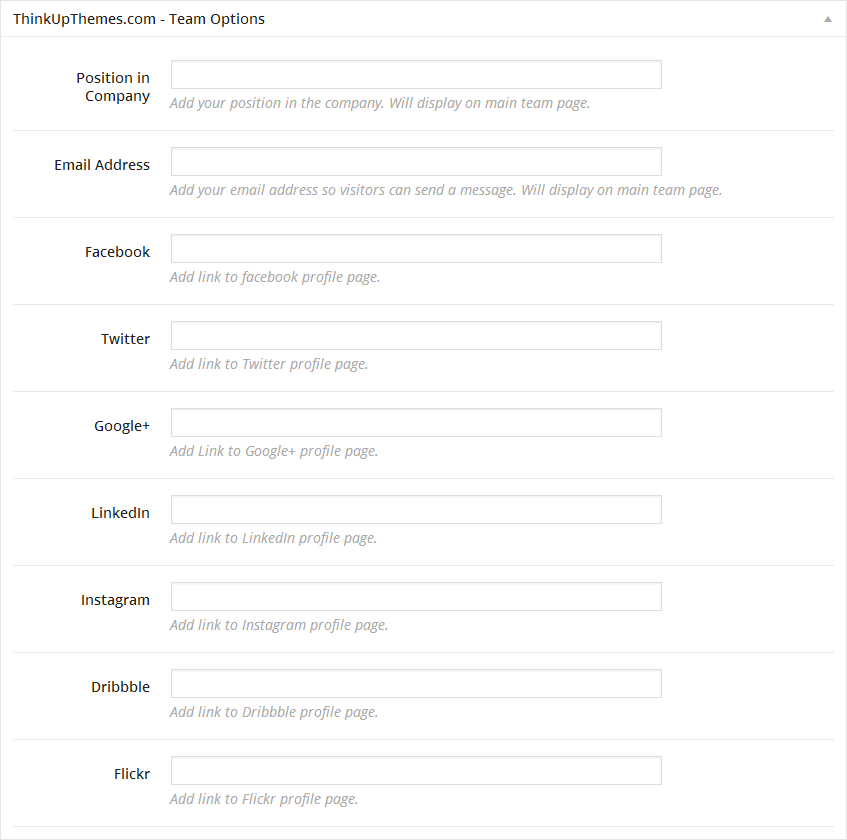847x840 pixels.
Task: Click the "Email Address" field label
Action: click(102, 165)
